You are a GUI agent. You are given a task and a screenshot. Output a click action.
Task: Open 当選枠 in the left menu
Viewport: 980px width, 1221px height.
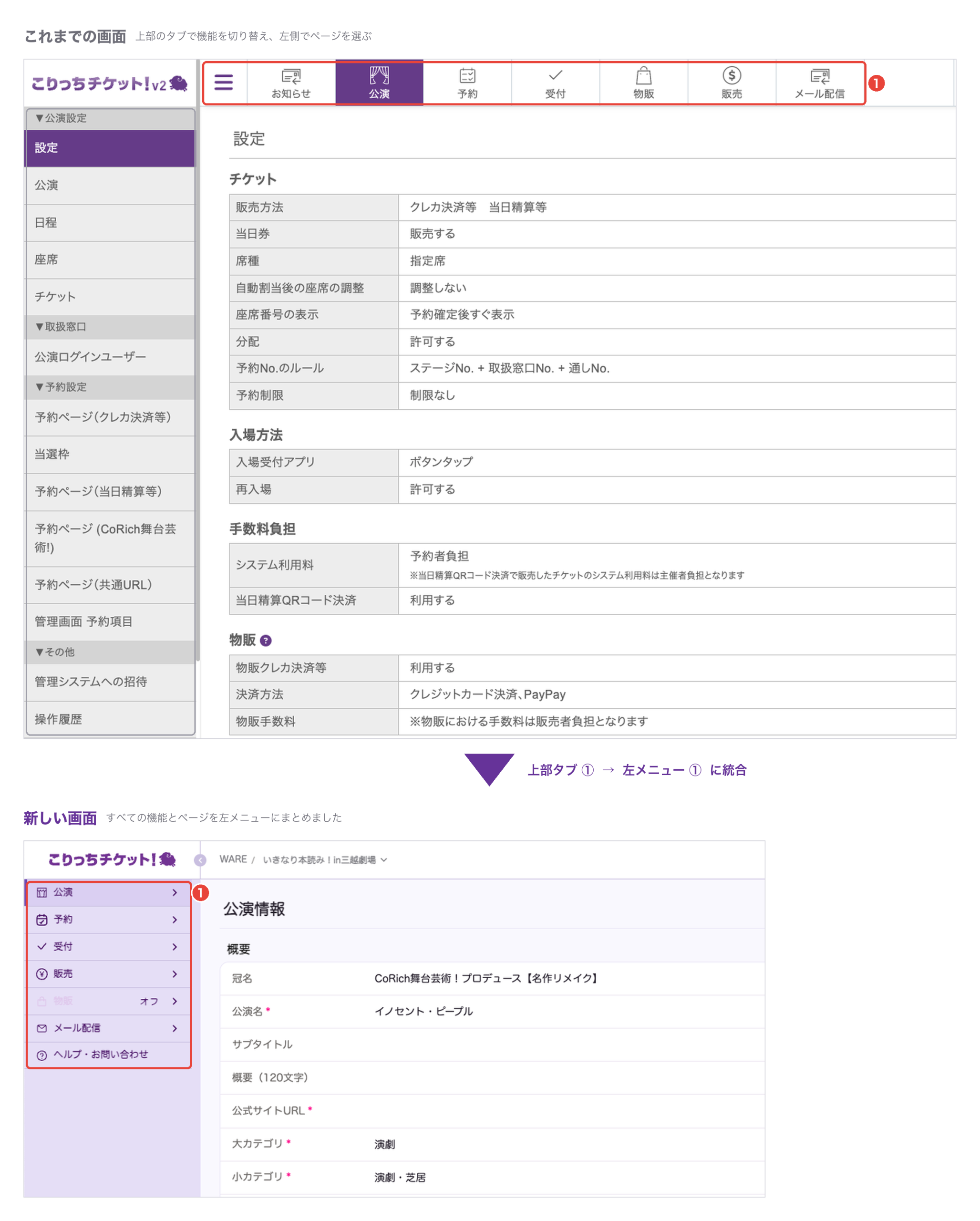(x=110, y=454)
